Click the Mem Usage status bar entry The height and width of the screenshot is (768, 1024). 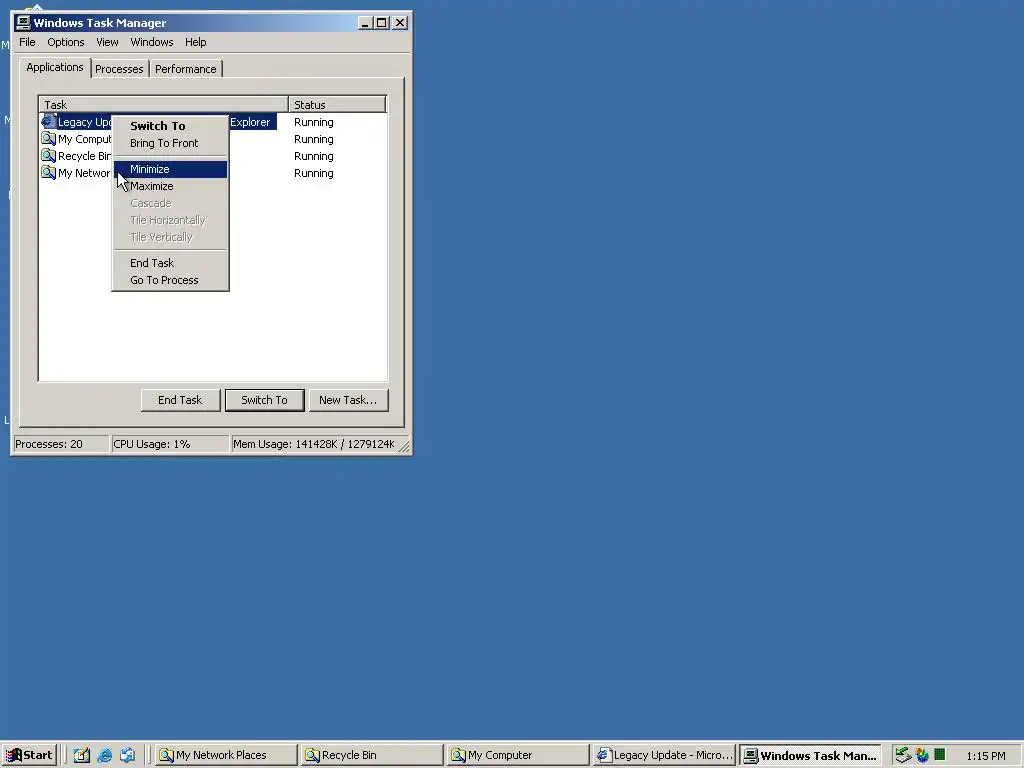click(x=314, y=444)
